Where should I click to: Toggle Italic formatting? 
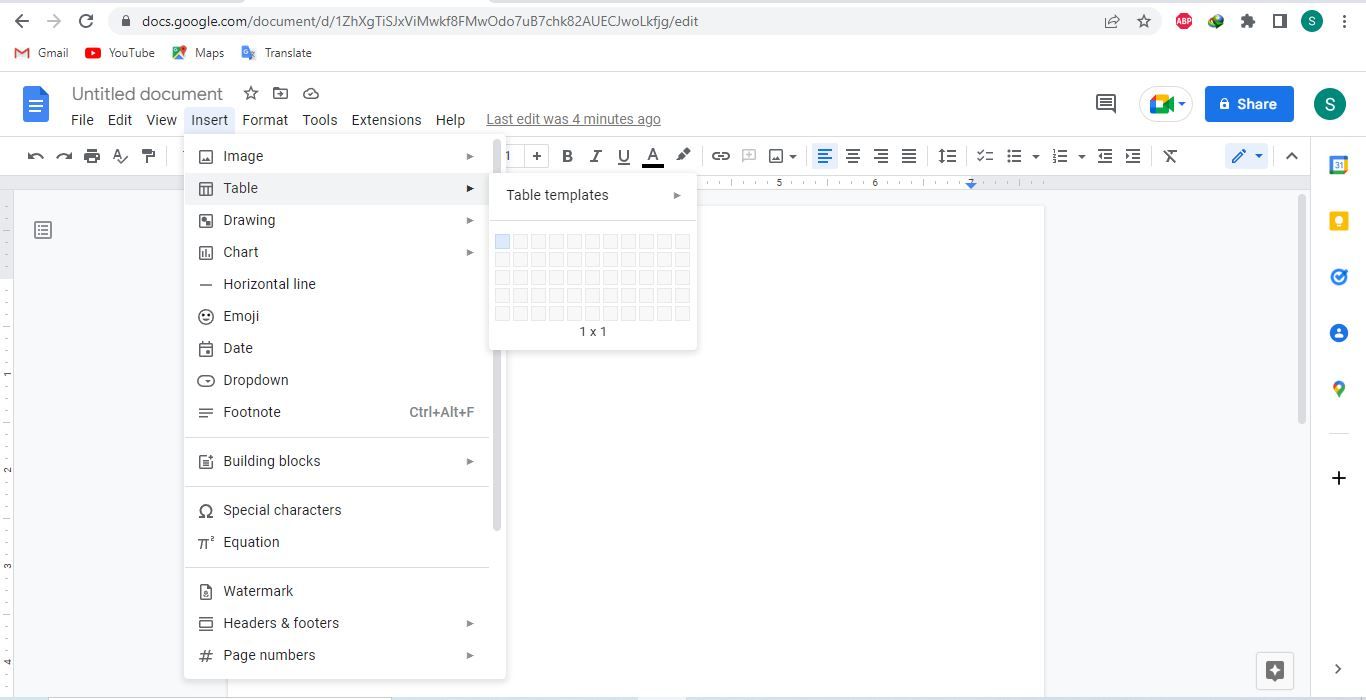(x=595, y=156)
